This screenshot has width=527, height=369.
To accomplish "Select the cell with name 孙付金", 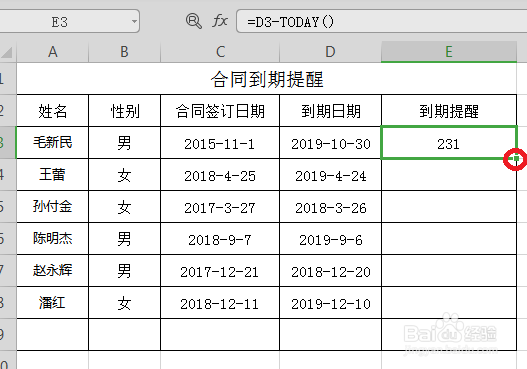I will 53,207.
